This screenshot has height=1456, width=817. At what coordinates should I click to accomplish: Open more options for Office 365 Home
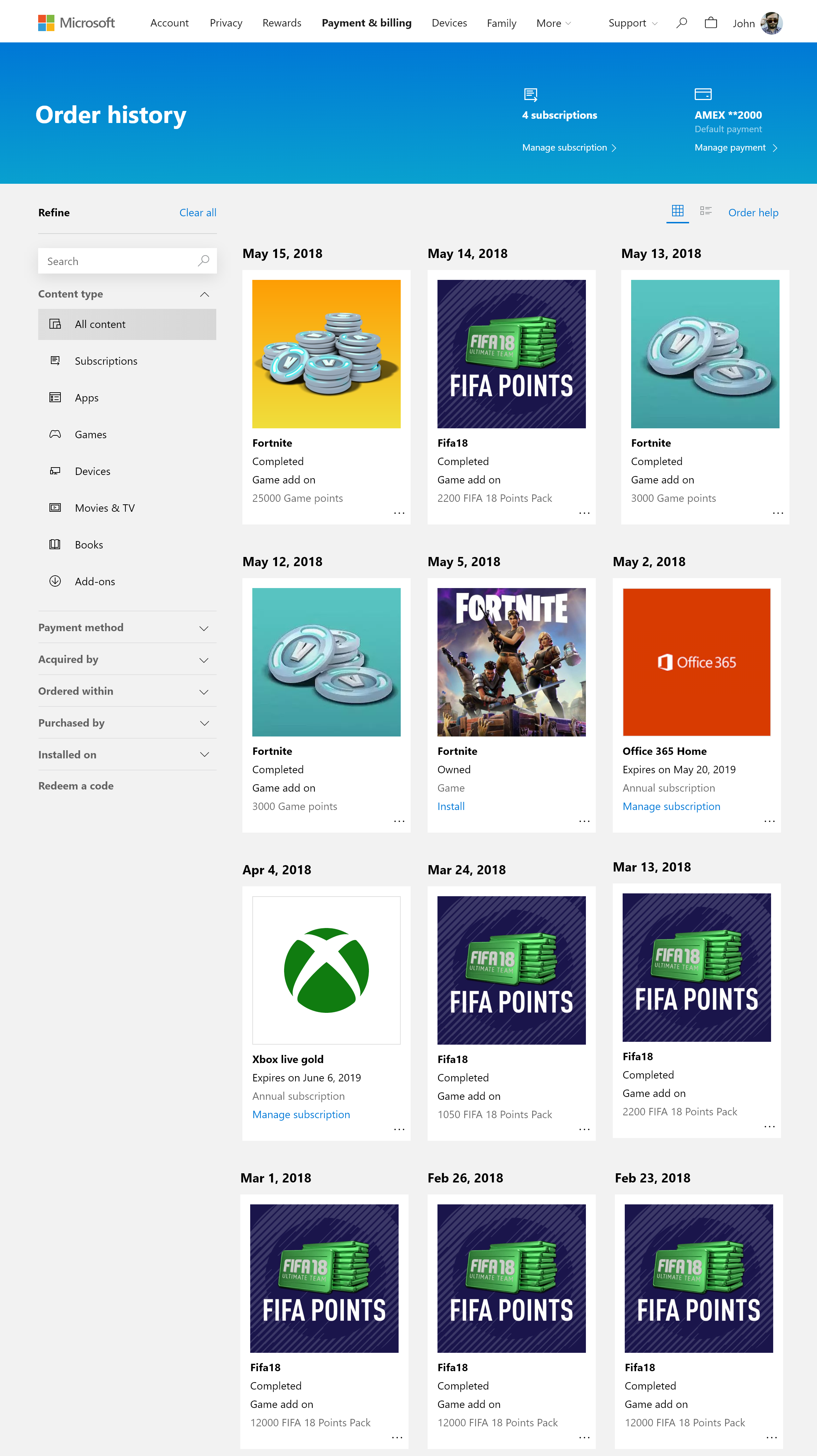pos(769,821)
